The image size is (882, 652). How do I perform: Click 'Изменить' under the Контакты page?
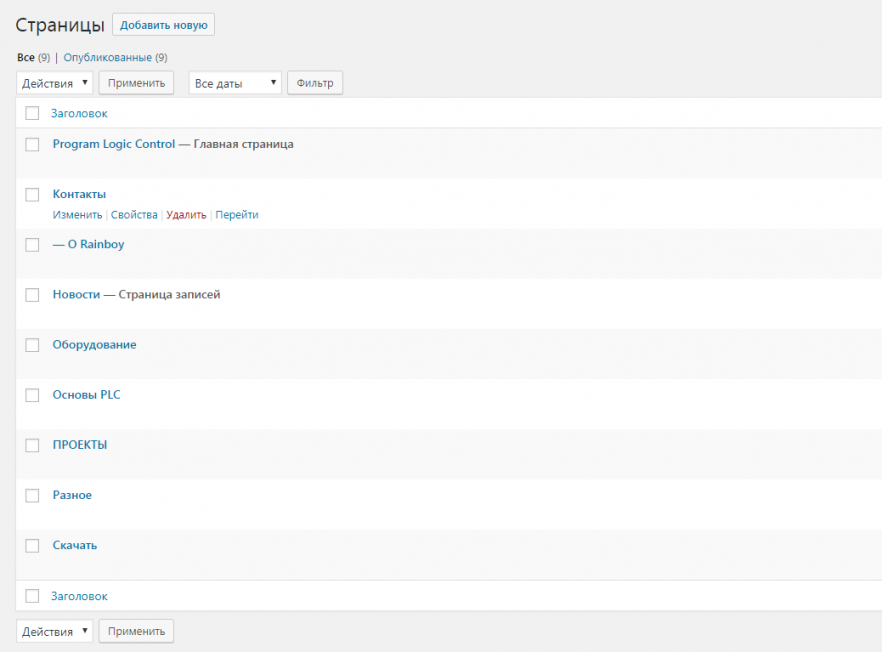pyautogui.click(x=77, y=215)
